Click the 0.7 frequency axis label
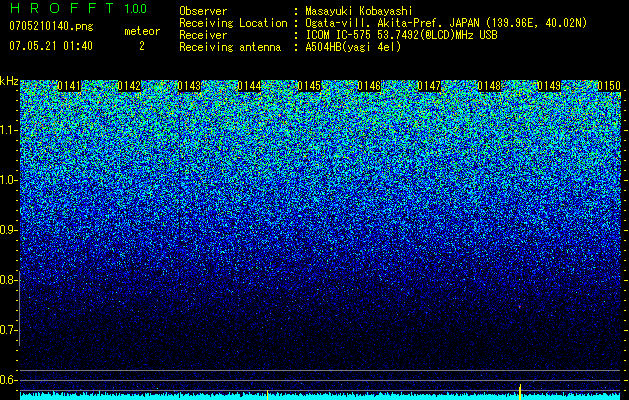The width and height of the screenshot is (629, 400). (7, 330)
